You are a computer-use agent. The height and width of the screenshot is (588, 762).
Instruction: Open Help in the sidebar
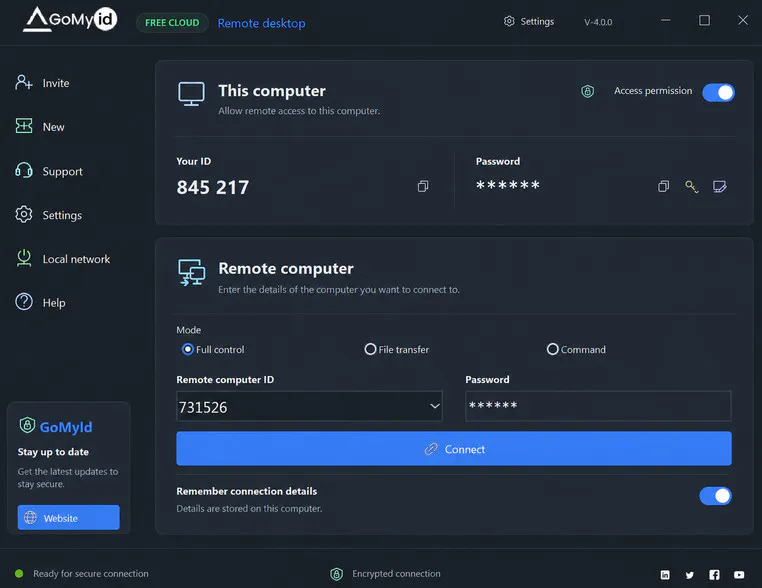point(40,302)
